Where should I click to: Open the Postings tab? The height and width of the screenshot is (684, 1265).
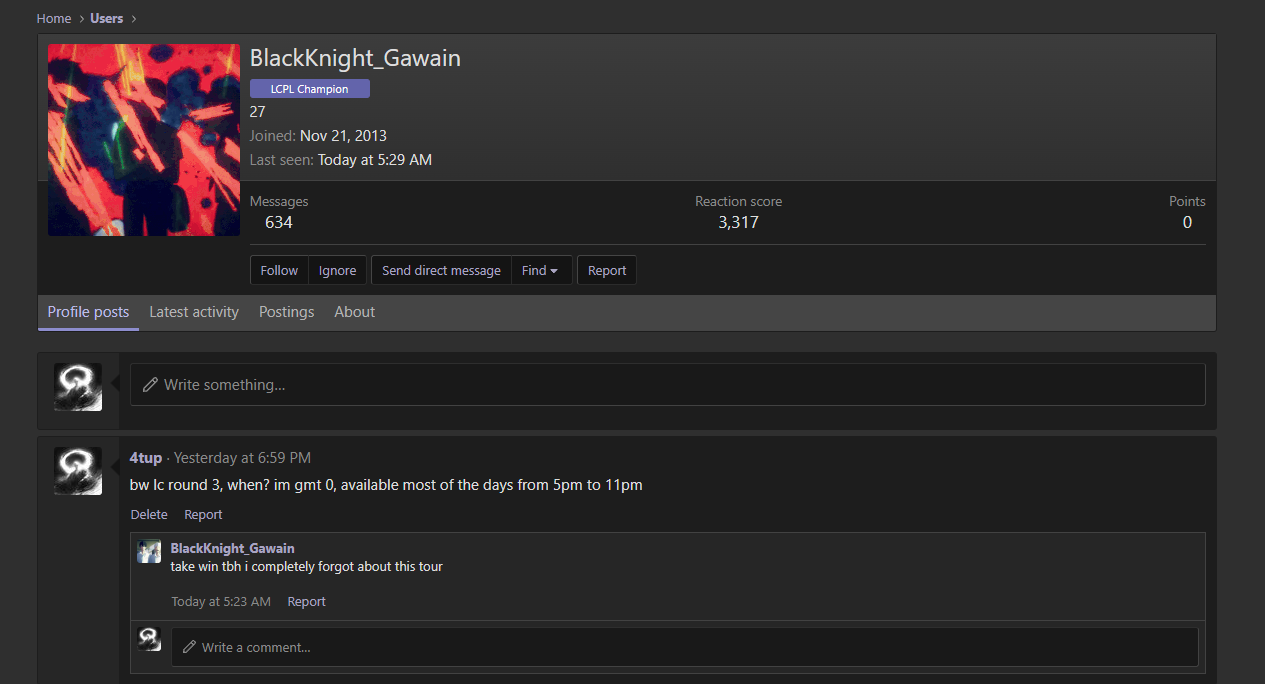287,312
